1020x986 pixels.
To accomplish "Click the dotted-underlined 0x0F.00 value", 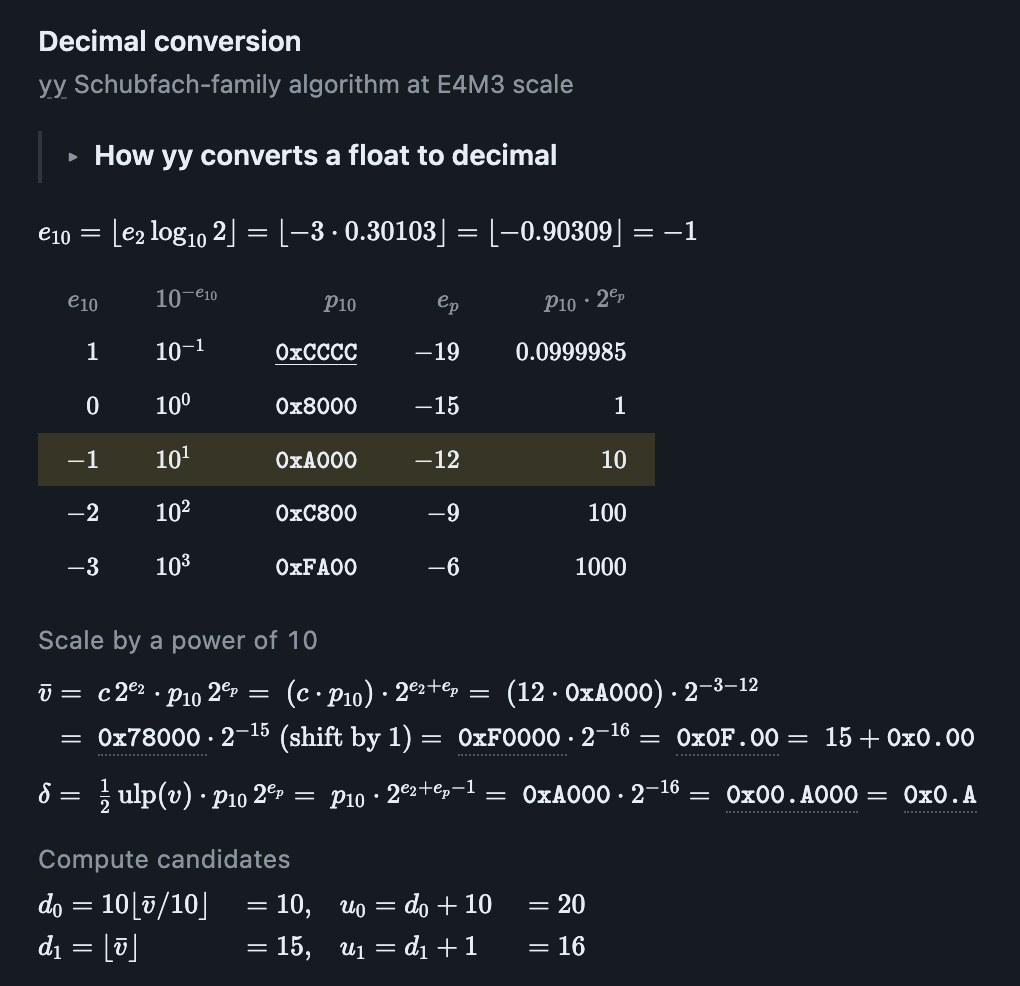I will (x=727, y=738).
